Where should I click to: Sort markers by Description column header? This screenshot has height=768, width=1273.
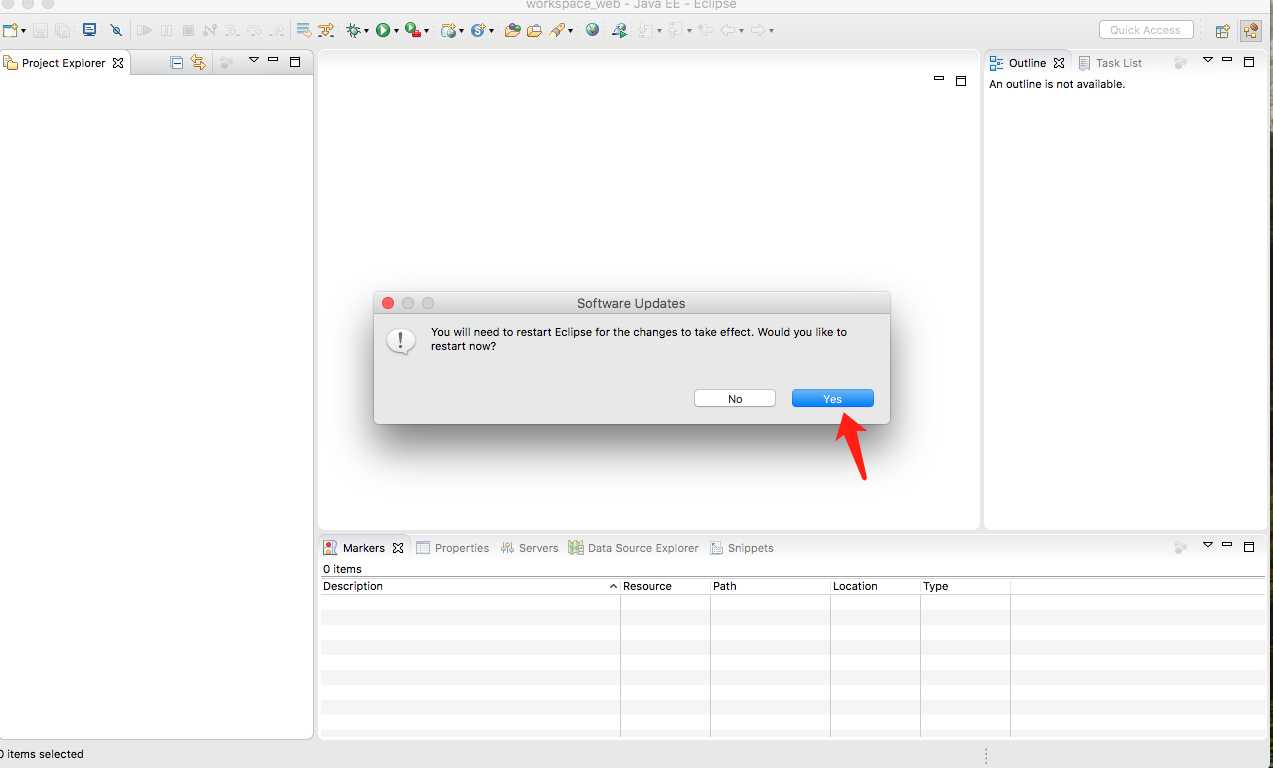tap(470, 586)
